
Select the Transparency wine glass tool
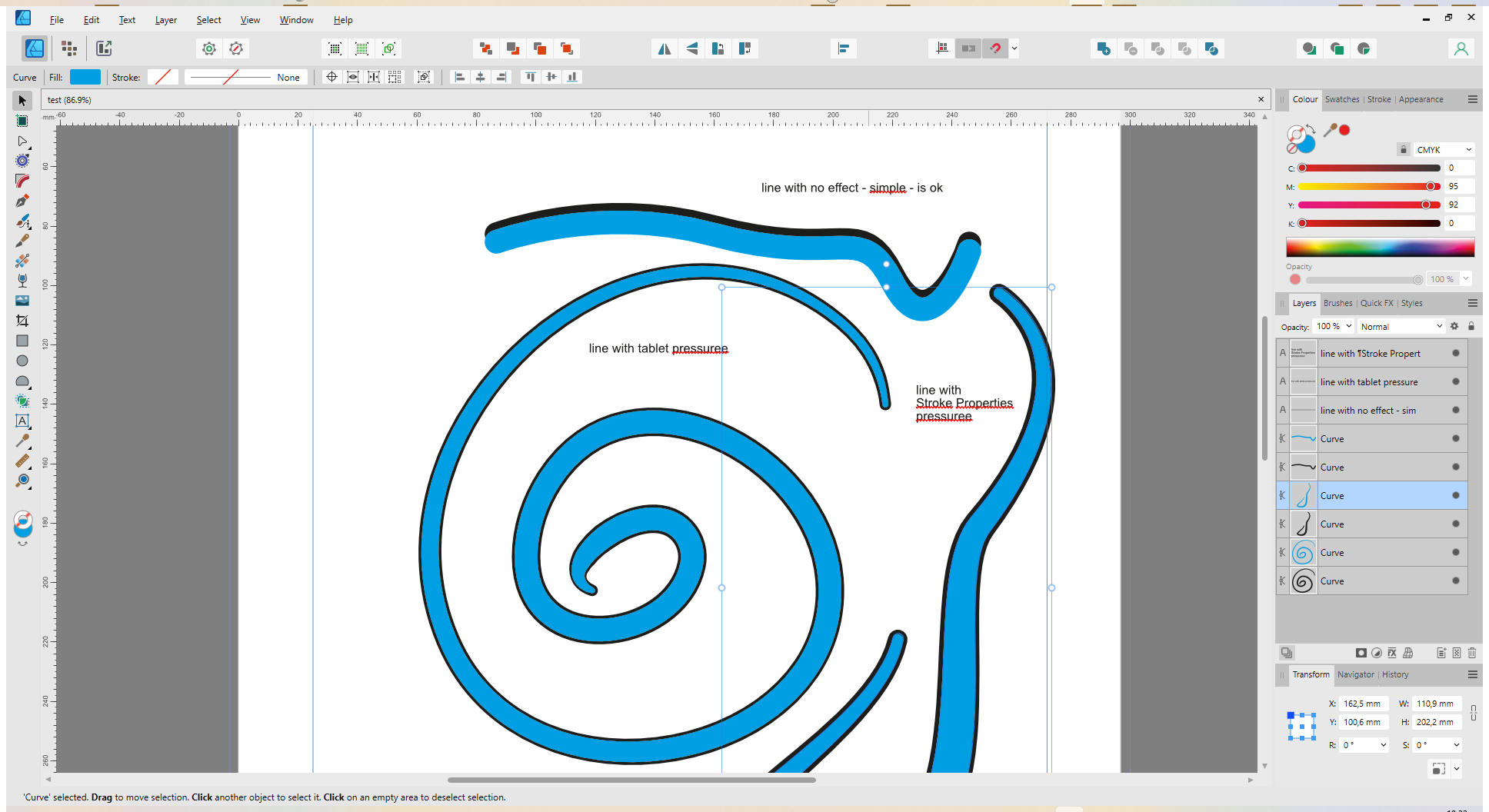pyautogui.click(x=22, y=281)
